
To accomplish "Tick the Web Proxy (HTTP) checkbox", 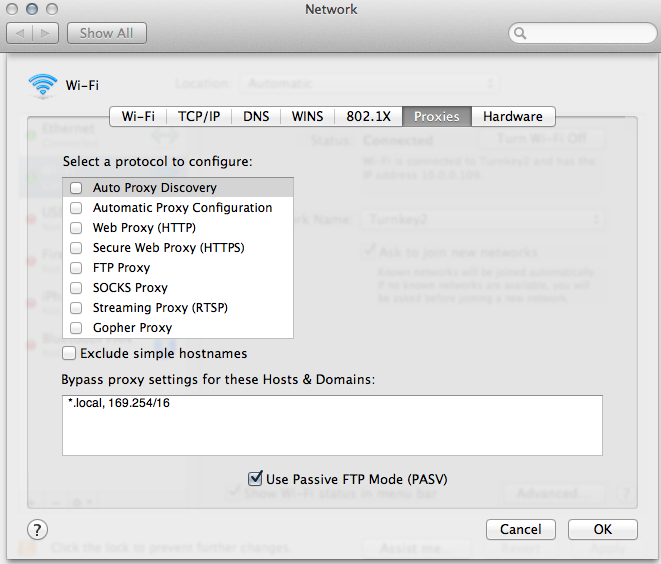I will (x=76, y=228).
